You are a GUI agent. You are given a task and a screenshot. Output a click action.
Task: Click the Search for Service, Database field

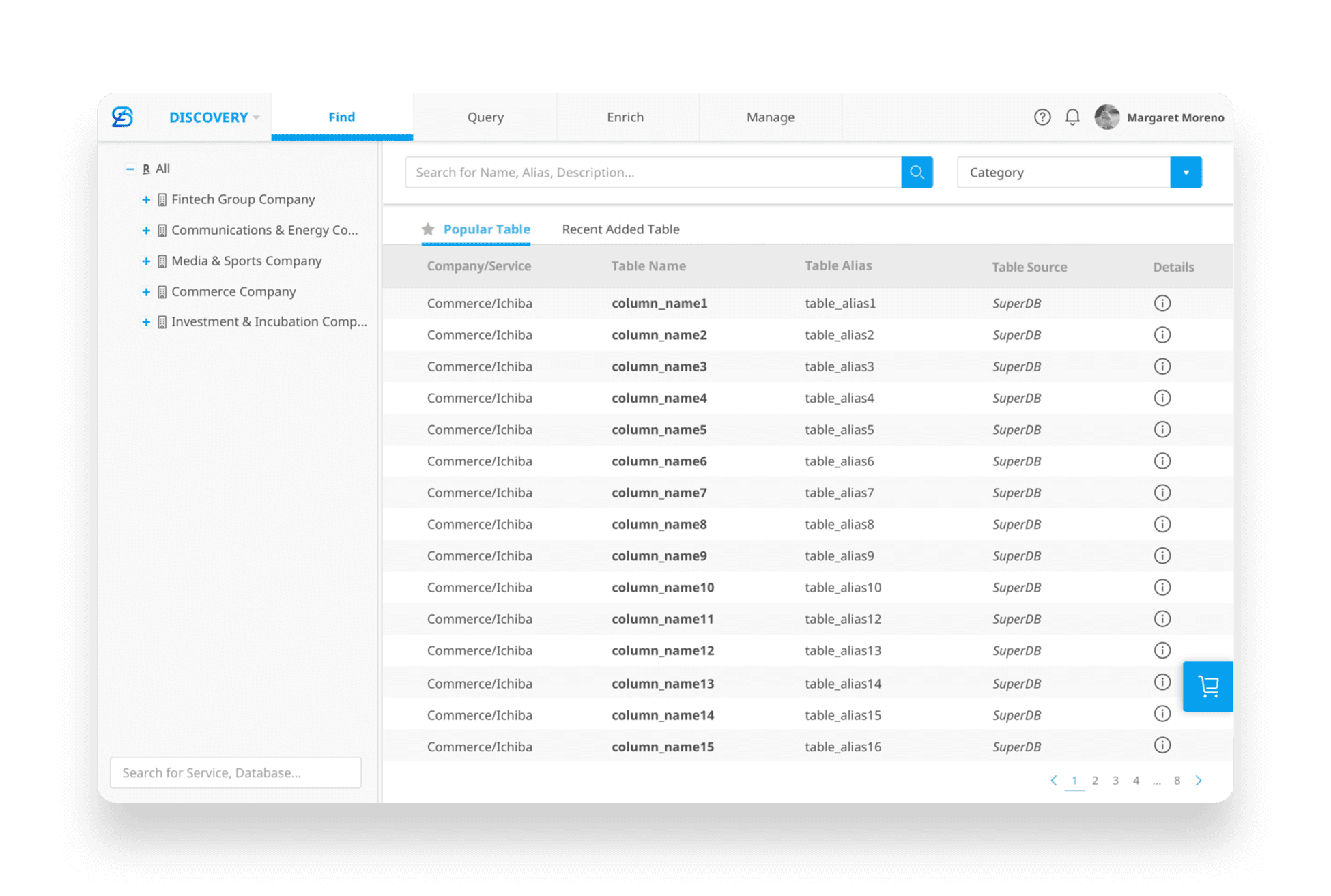[235, 772]
